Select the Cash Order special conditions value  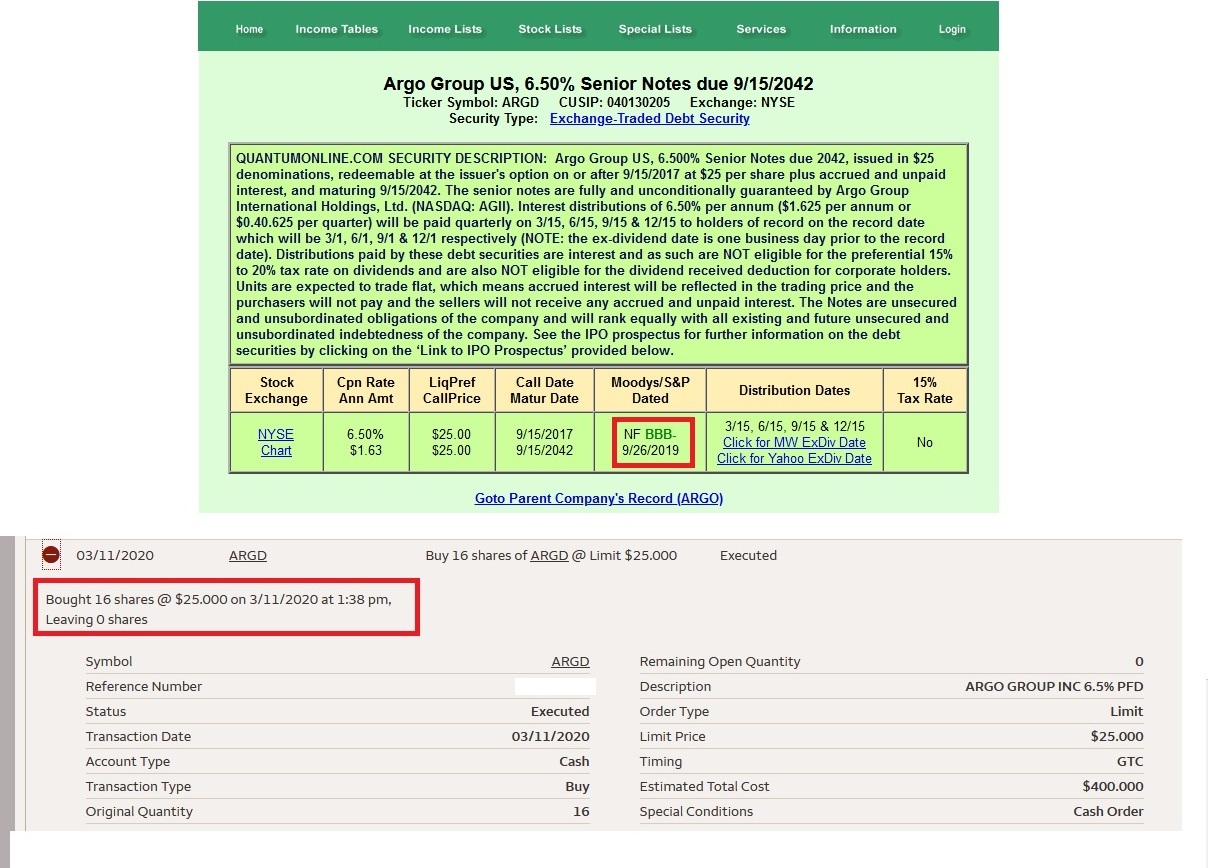pyautogui.click(x=1108, y=811)
